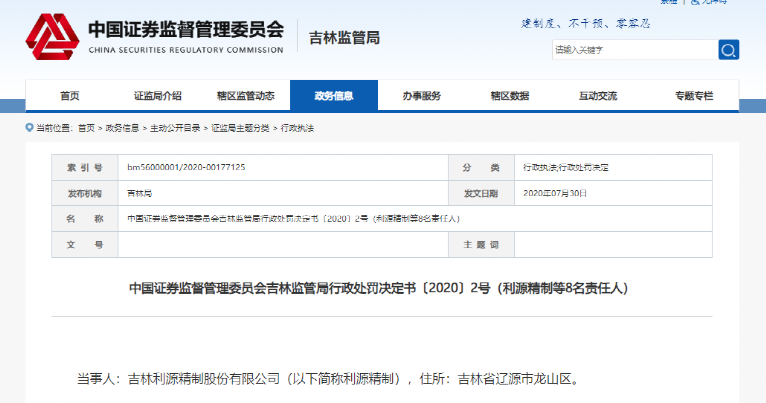The image size is (766, 403).
Task: Click 主动公开目录 breadcrumb link
Action: point(173,128)
